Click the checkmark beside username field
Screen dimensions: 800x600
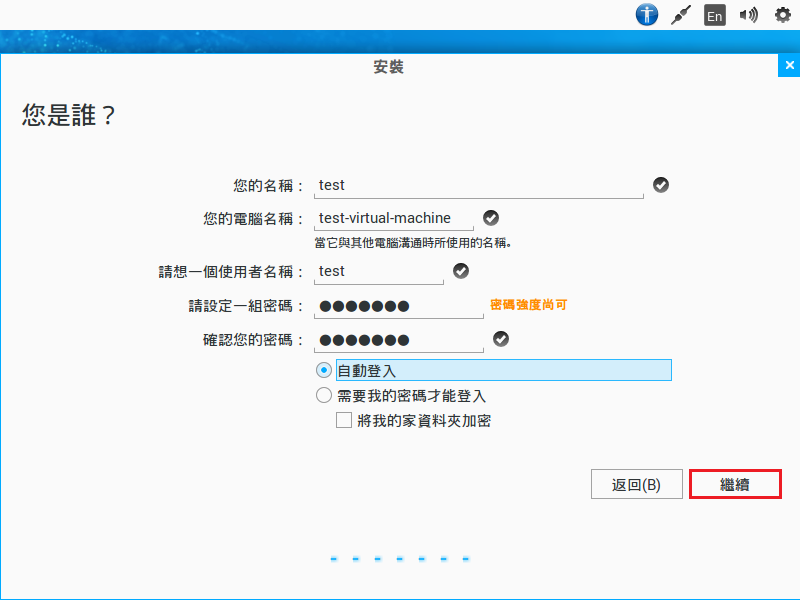tap(461, 271)
